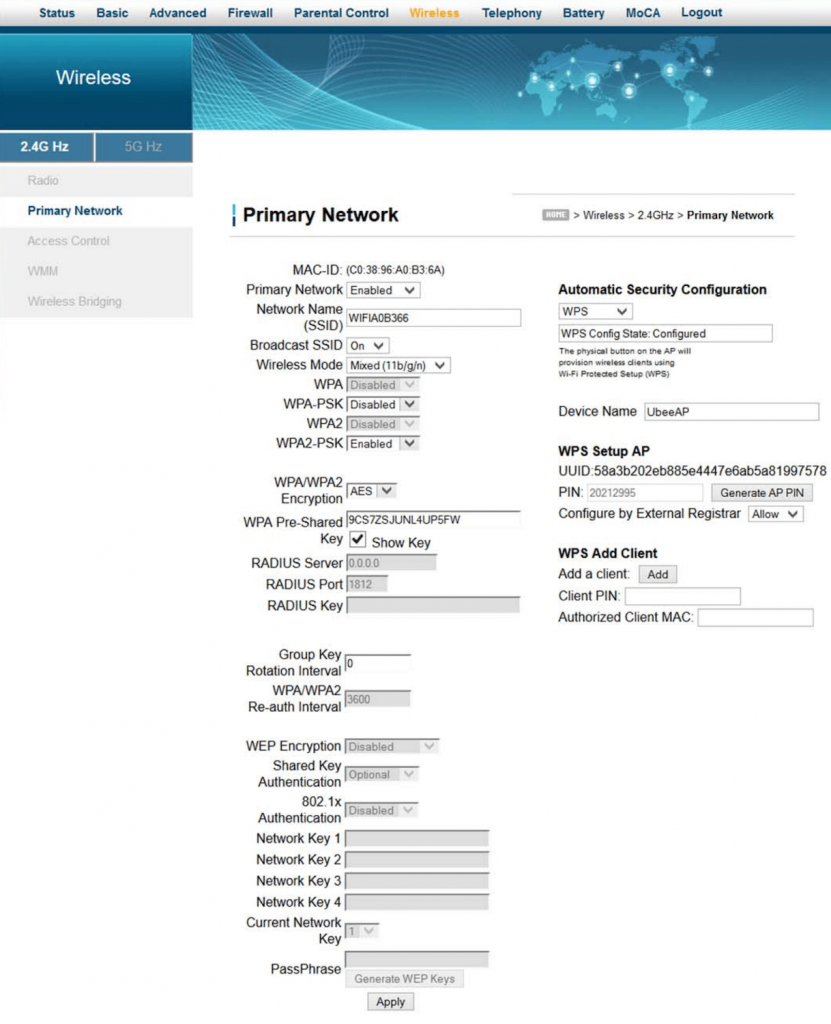Screen dimensions: 831x1024
Task: Go to the Telephony section
Action: coord(511,12)
